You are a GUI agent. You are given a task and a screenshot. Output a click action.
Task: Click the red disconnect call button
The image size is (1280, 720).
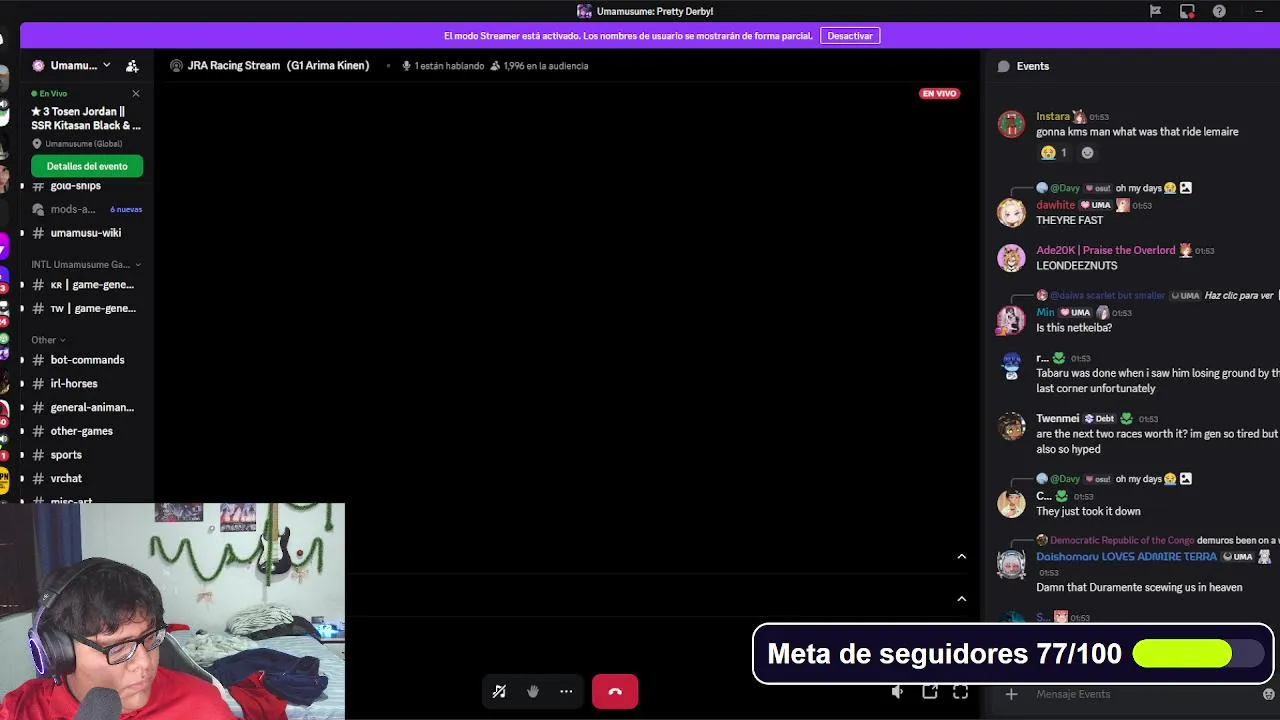[x=615, y=691]
